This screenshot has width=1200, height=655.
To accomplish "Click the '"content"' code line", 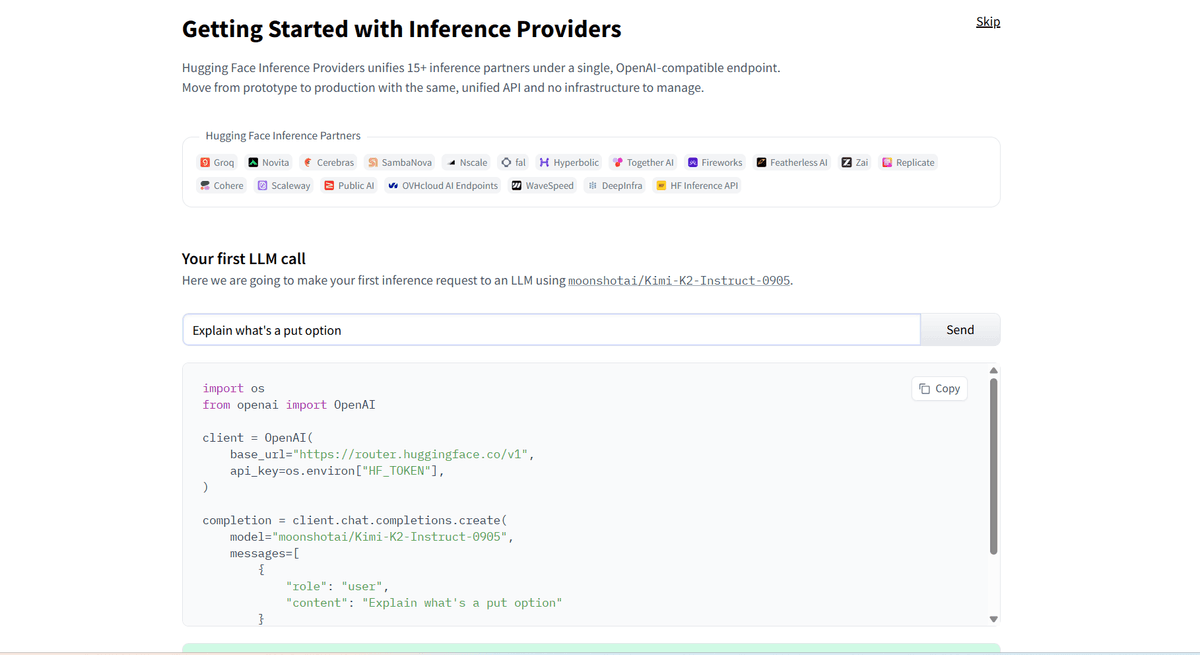I will tap(424, 603).
